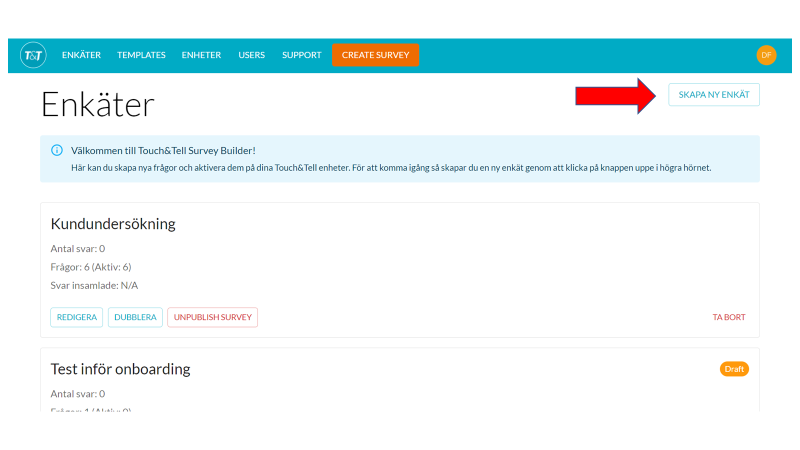Screen dimensions: 800x450
Task: Click Redigera for Kundundersökning
Action: [x=77, y=317]
